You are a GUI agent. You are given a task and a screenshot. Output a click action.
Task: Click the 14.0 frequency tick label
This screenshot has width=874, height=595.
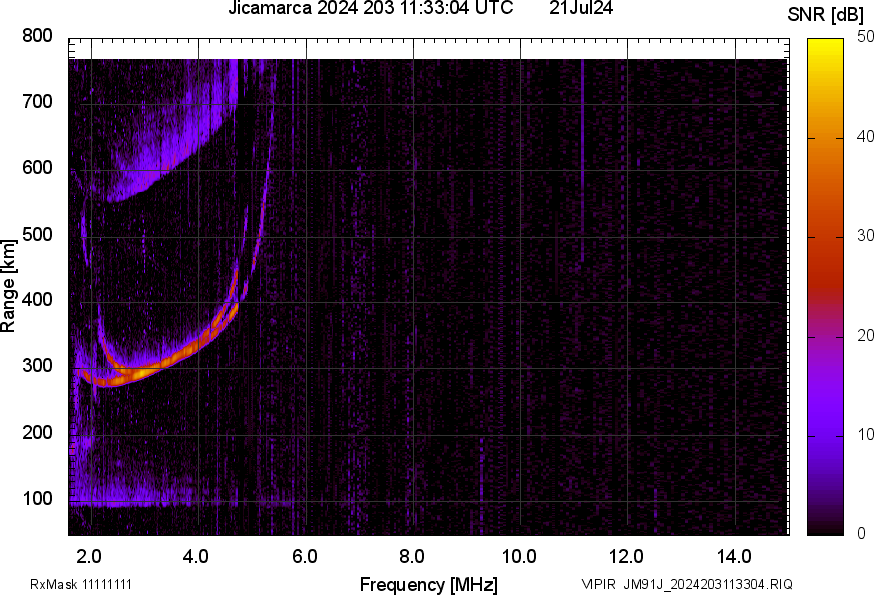734,556
